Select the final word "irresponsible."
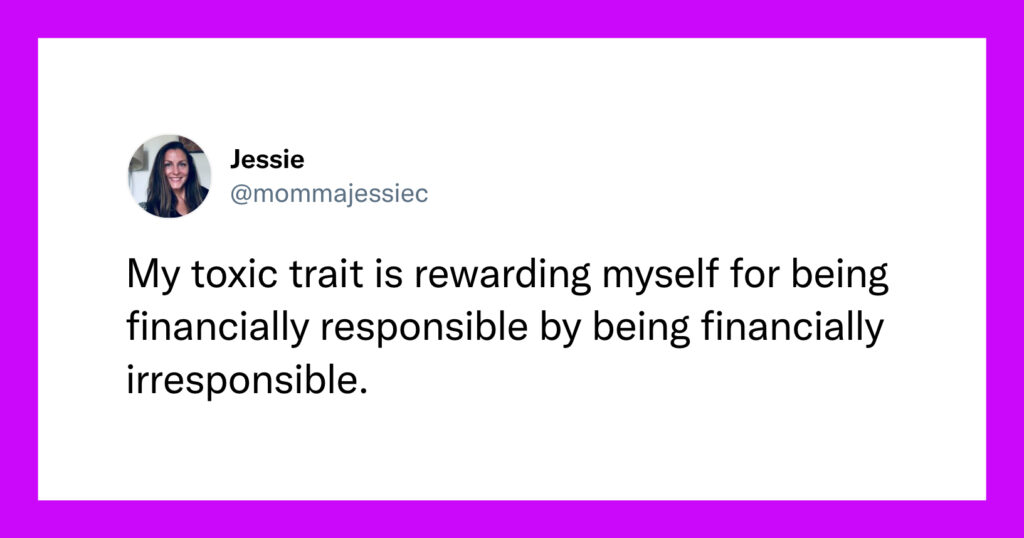 (248, 381)
